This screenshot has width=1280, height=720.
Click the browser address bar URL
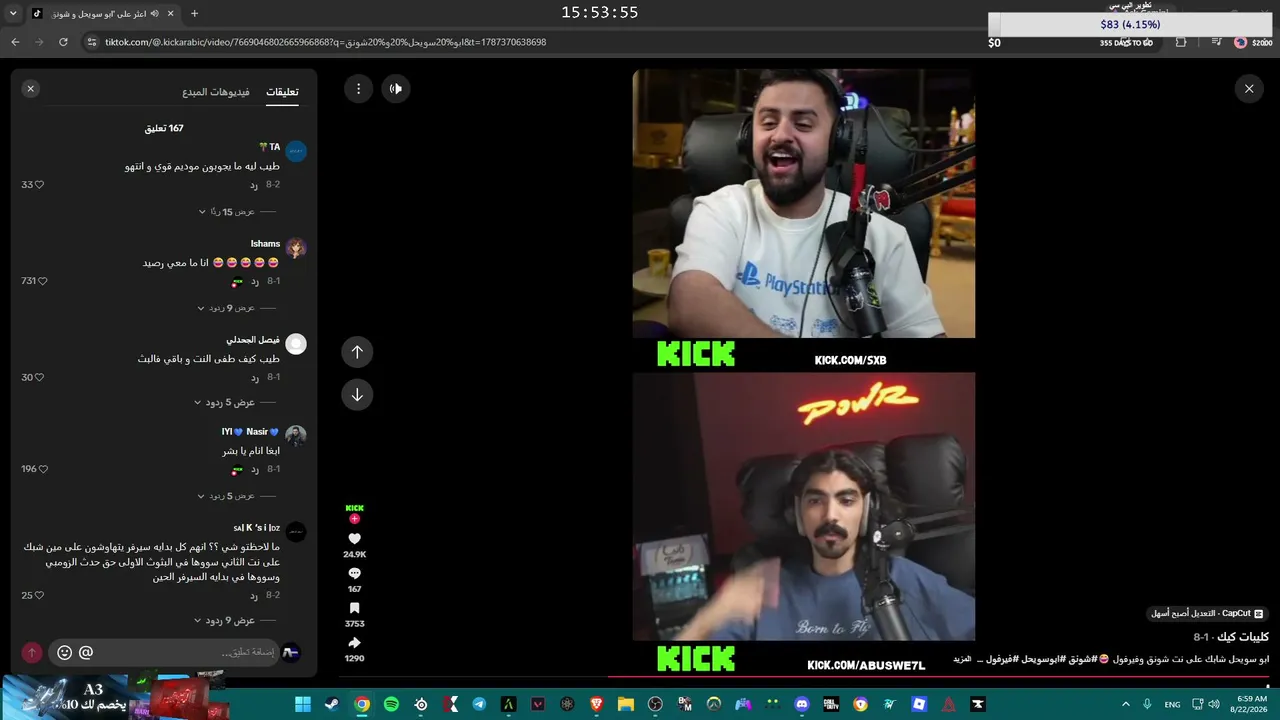326,42
